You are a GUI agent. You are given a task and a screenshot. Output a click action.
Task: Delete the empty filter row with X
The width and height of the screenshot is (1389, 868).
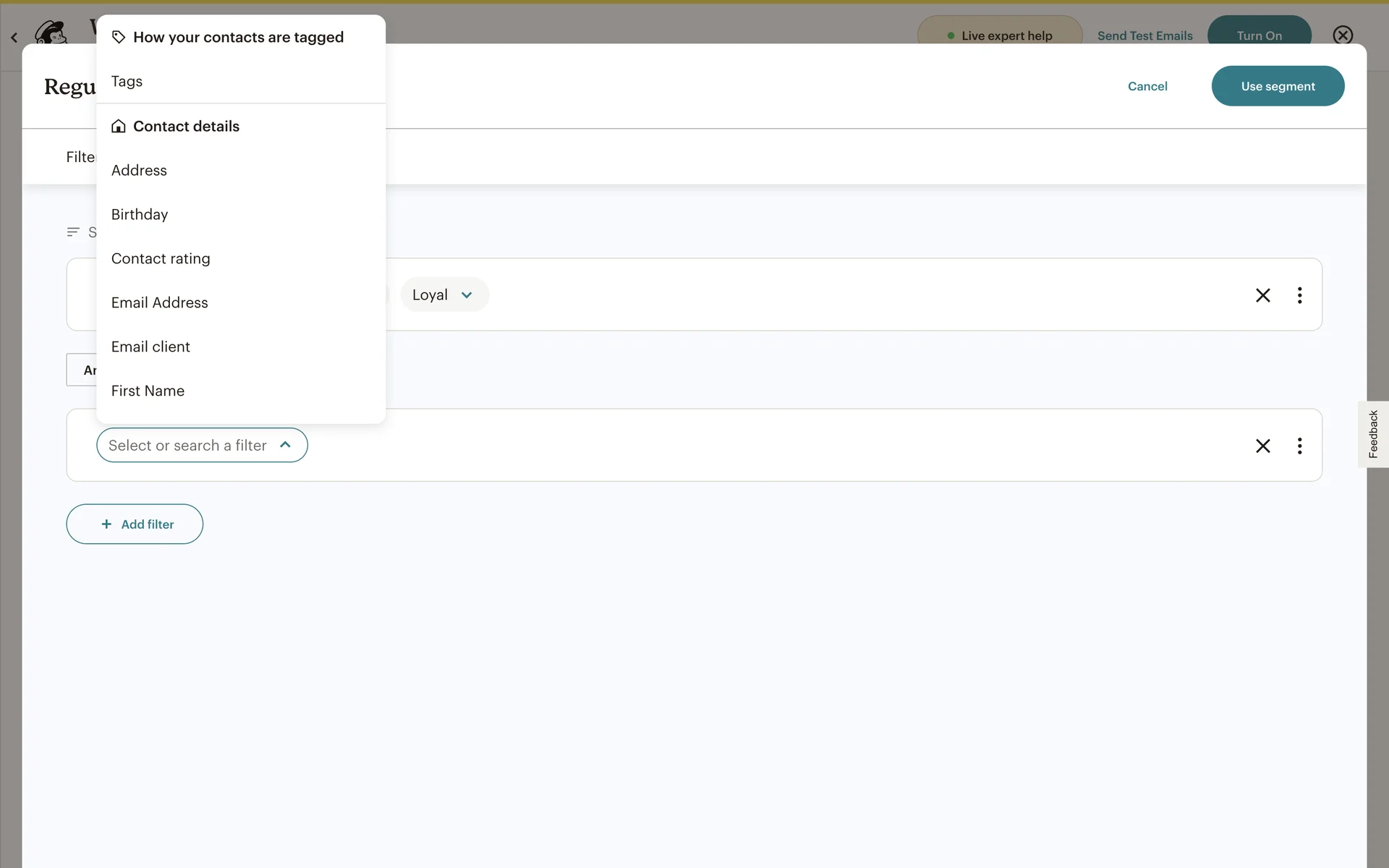[1262, 446]
